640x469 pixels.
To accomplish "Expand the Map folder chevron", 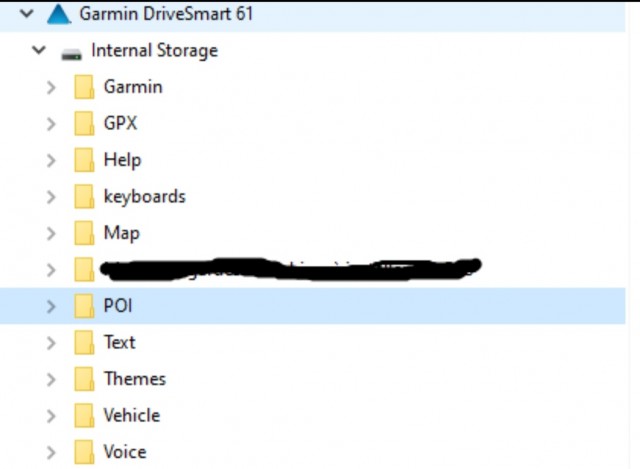I will [x=51, y=233].
